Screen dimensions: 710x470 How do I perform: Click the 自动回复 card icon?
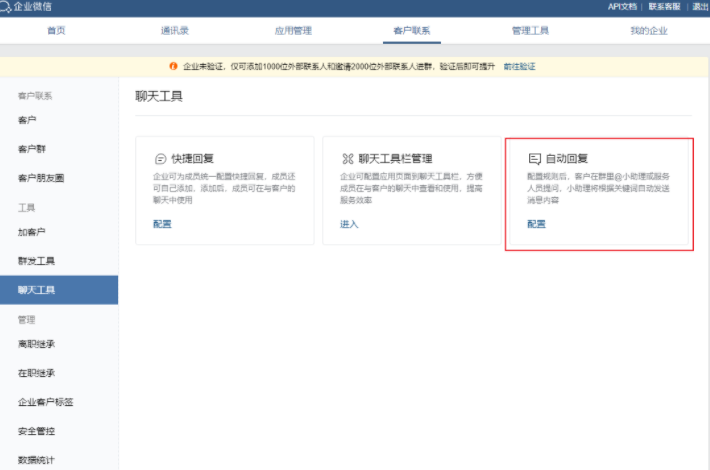pyautogui.click(x=535, y=159)
